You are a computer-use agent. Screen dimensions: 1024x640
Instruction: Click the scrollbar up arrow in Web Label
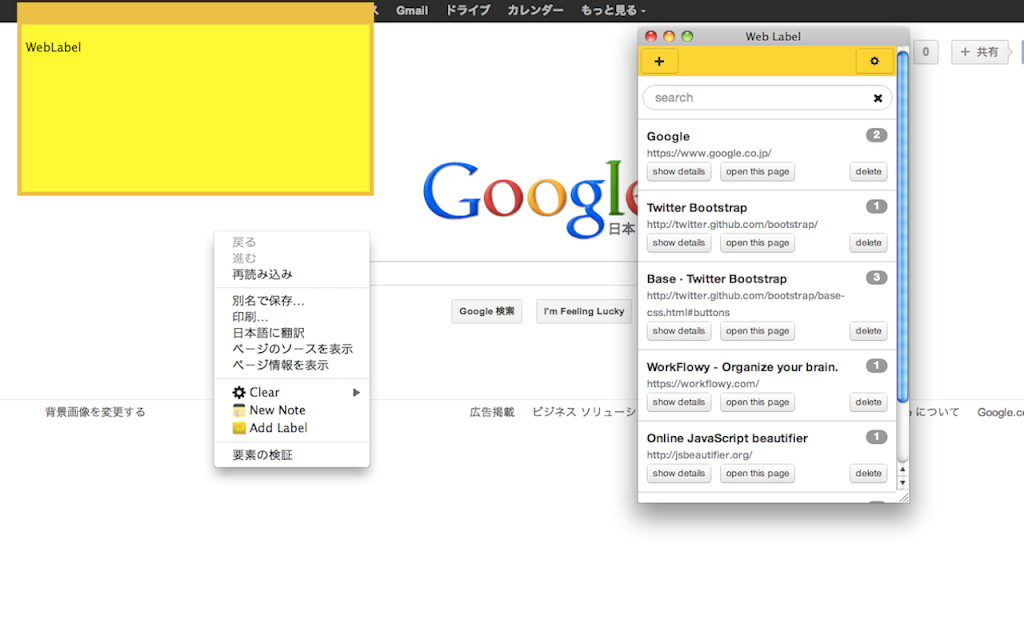click(903, 470)
